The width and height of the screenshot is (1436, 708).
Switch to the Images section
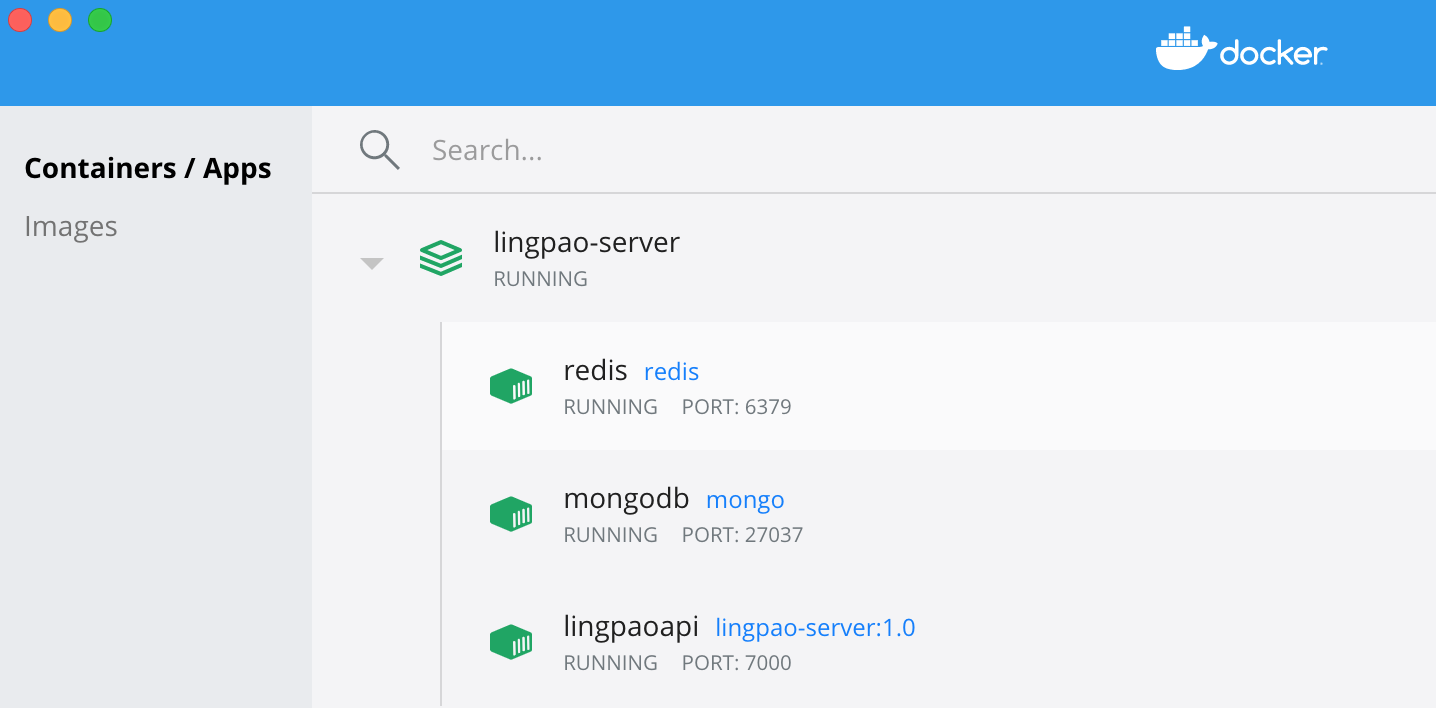pos(71,227)
